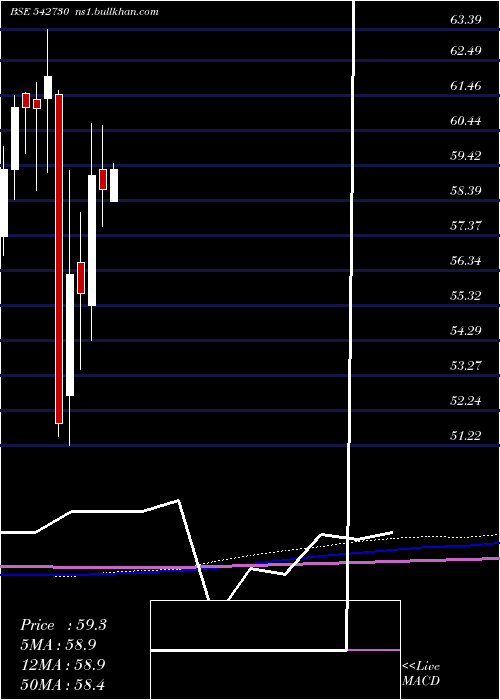Click the 53.27 price axis label
The width and height of the screenshot is (500, 700).
[466, 366]
